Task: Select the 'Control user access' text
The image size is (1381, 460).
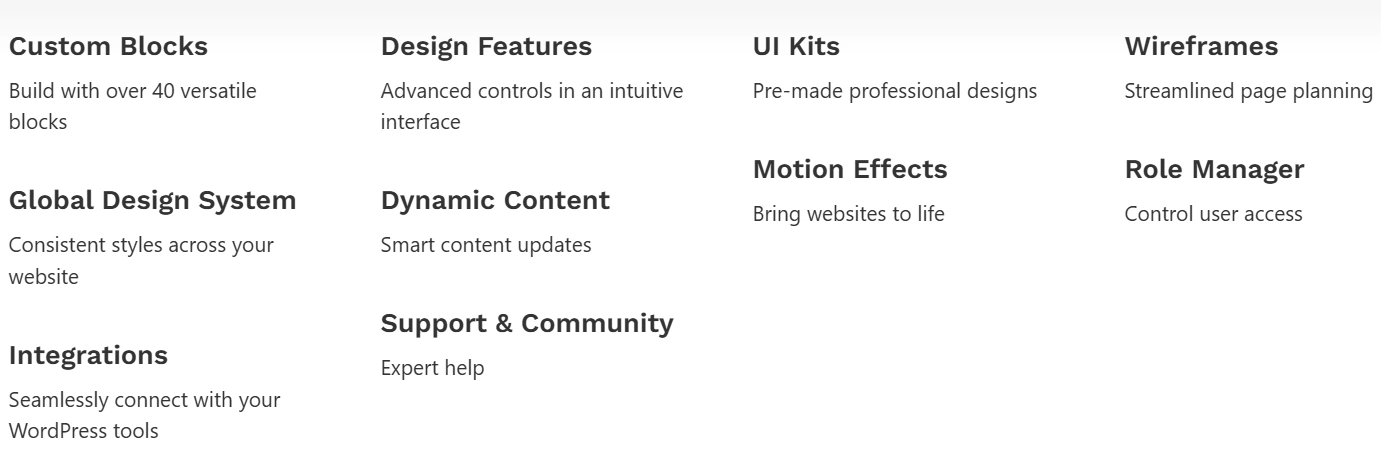Action: click(1214, 214)
